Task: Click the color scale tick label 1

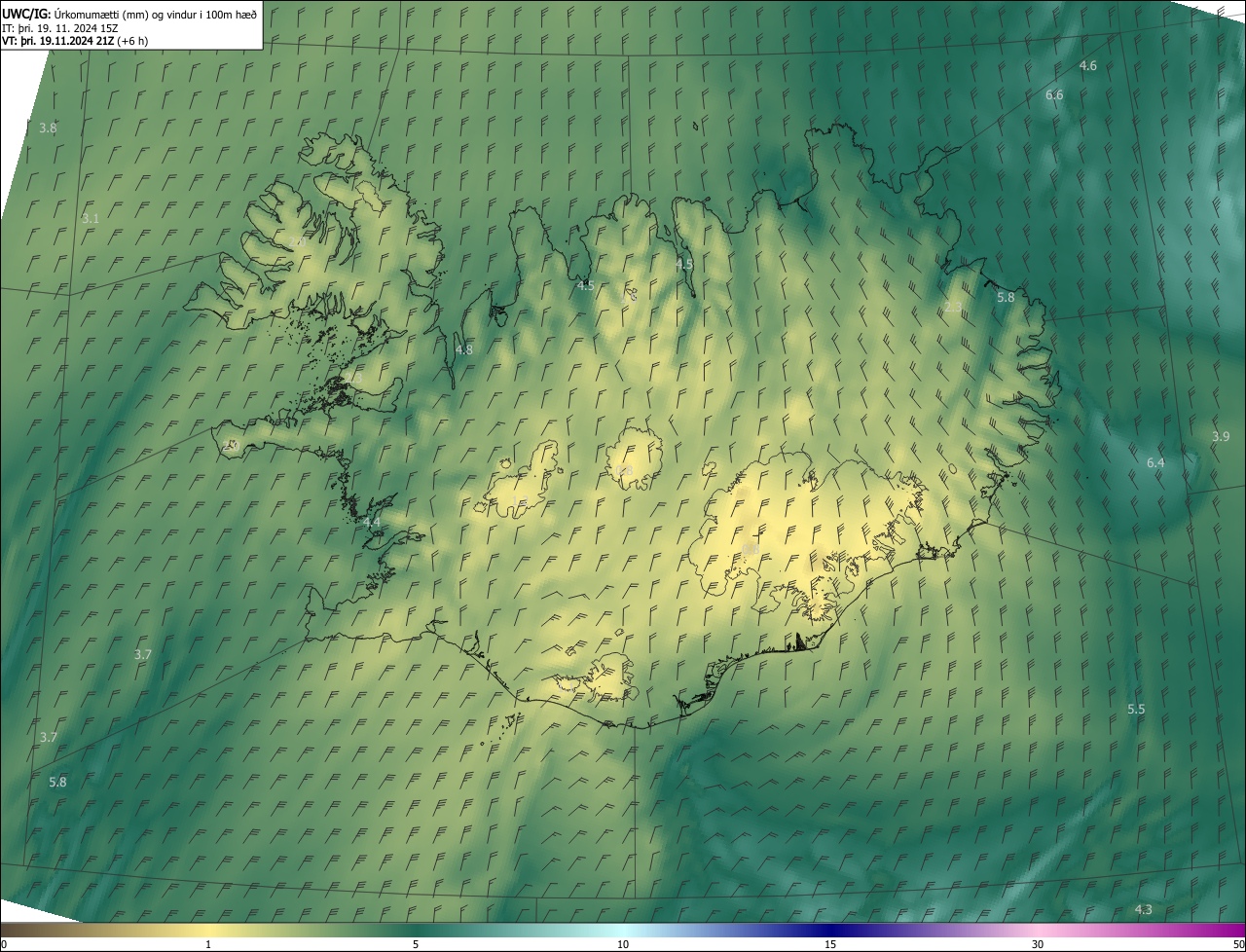Action: click(208, 945)
